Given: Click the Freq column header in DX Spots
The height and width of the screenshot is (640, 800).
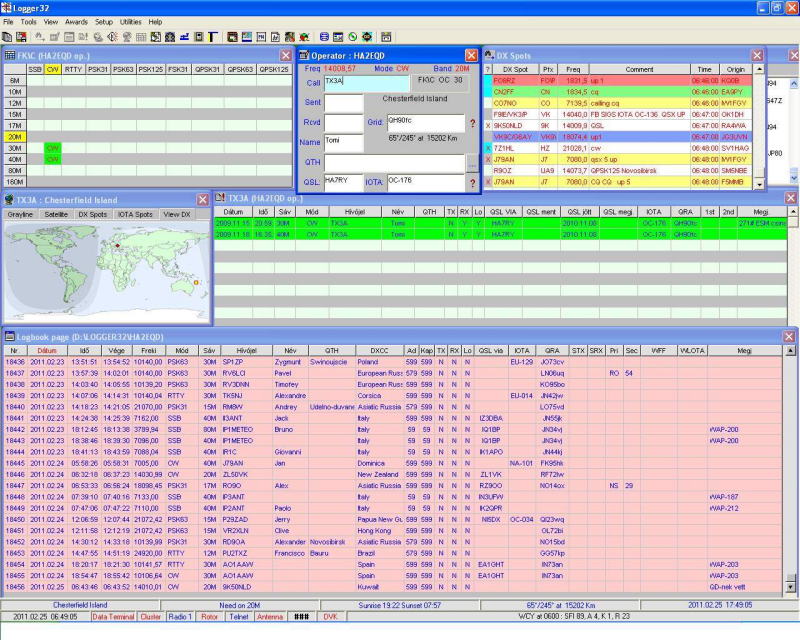Looking at the screenshot, I should click(x=573, y=69).
